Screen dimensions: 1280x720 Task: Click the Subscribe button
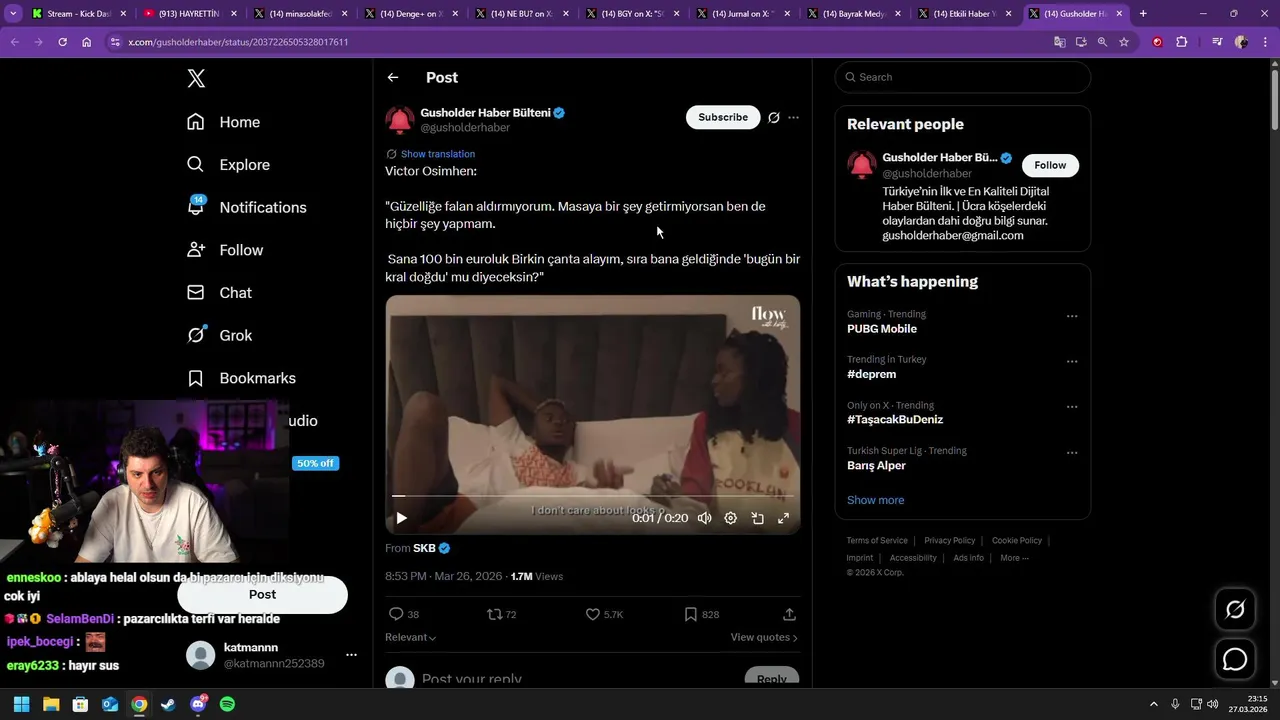coord(723,117)
